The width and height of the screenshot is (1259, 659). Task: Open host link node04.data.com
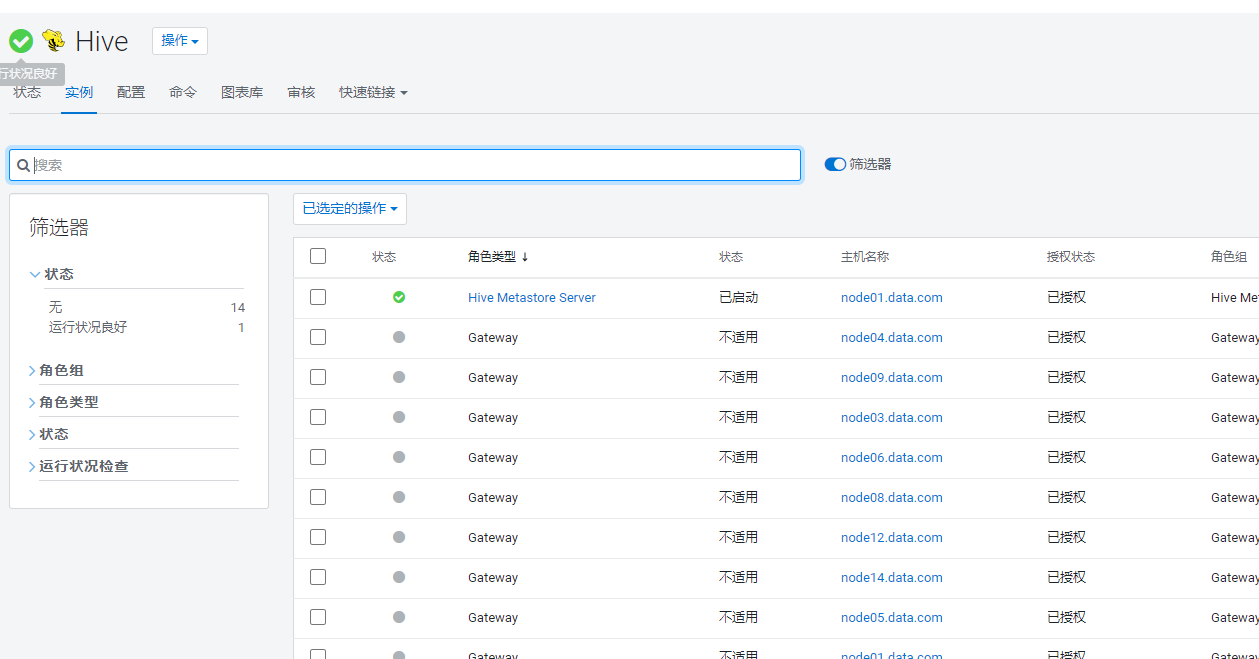coord(892,337)
